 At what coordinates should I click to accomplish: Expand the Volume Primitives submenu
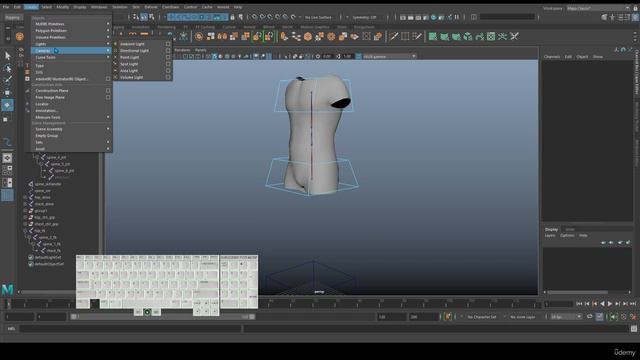71,37
